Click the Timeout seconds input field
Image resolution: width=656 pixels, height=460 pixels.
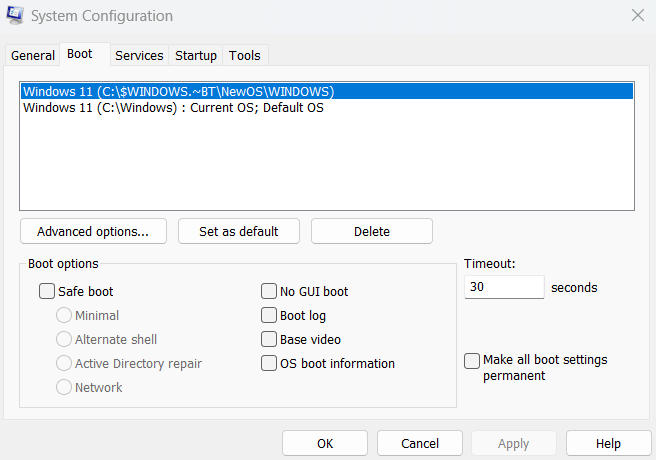tap(504, 287)
